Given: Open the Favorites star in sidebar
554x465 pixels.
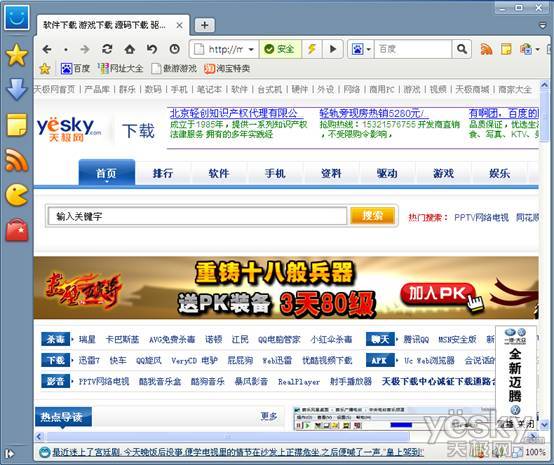Looking at the screenshot, I should pyautogui.click(x=17, y=55).
